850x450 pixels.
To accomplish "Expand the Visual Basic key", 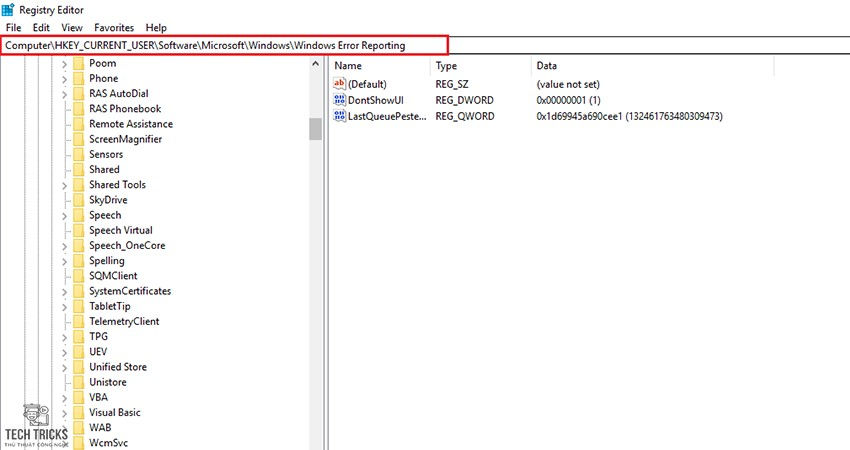I will click(x=65, y=413).
